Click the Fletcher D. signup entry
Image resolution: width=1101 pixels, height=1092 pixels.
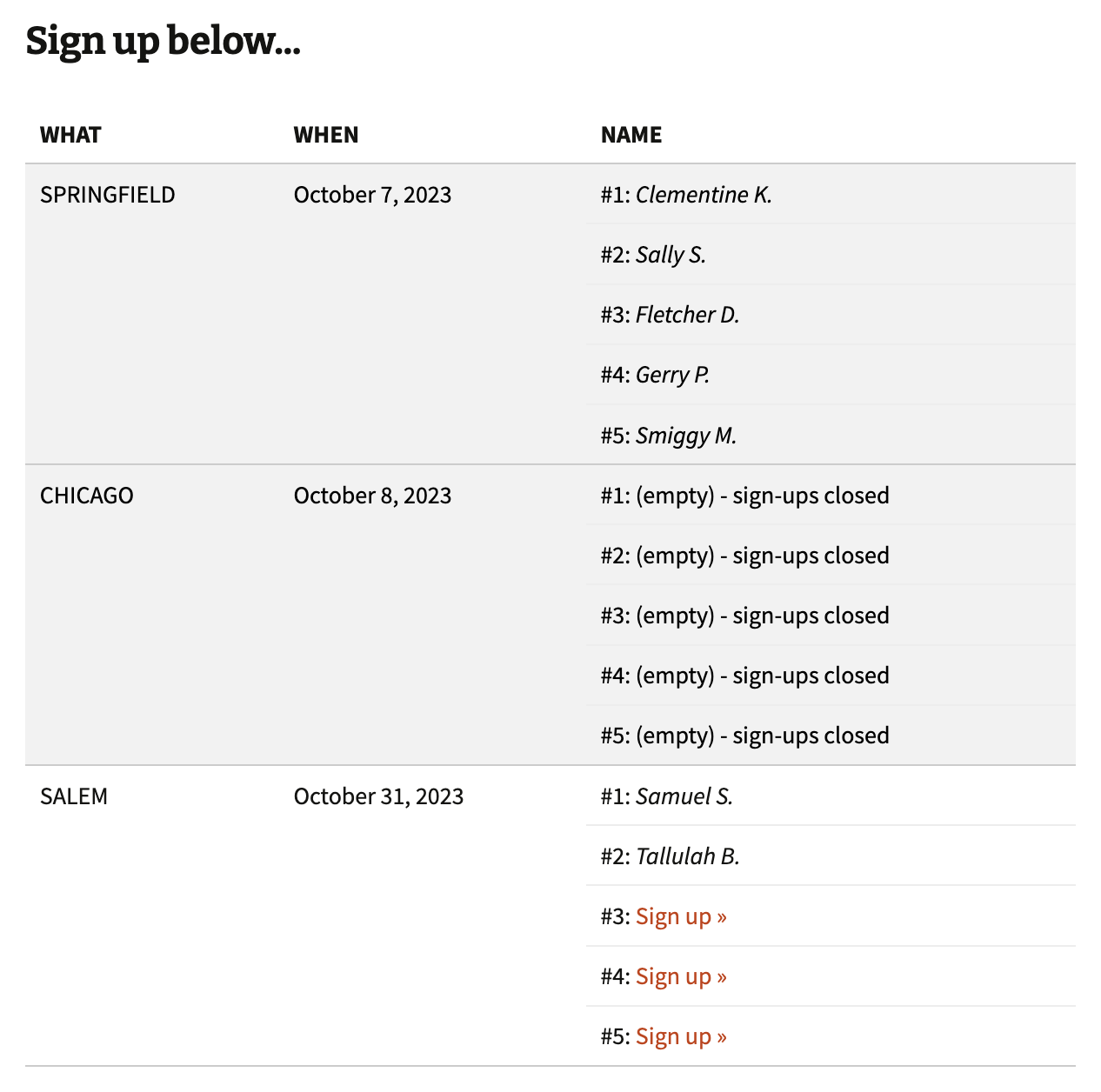coord(687,315)
